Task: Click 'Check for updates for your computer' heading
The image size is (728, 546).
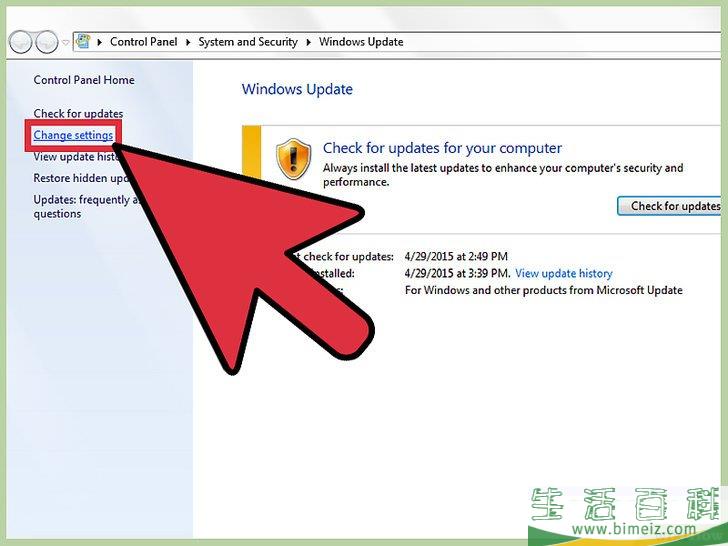Action: (x=442, y=148)
